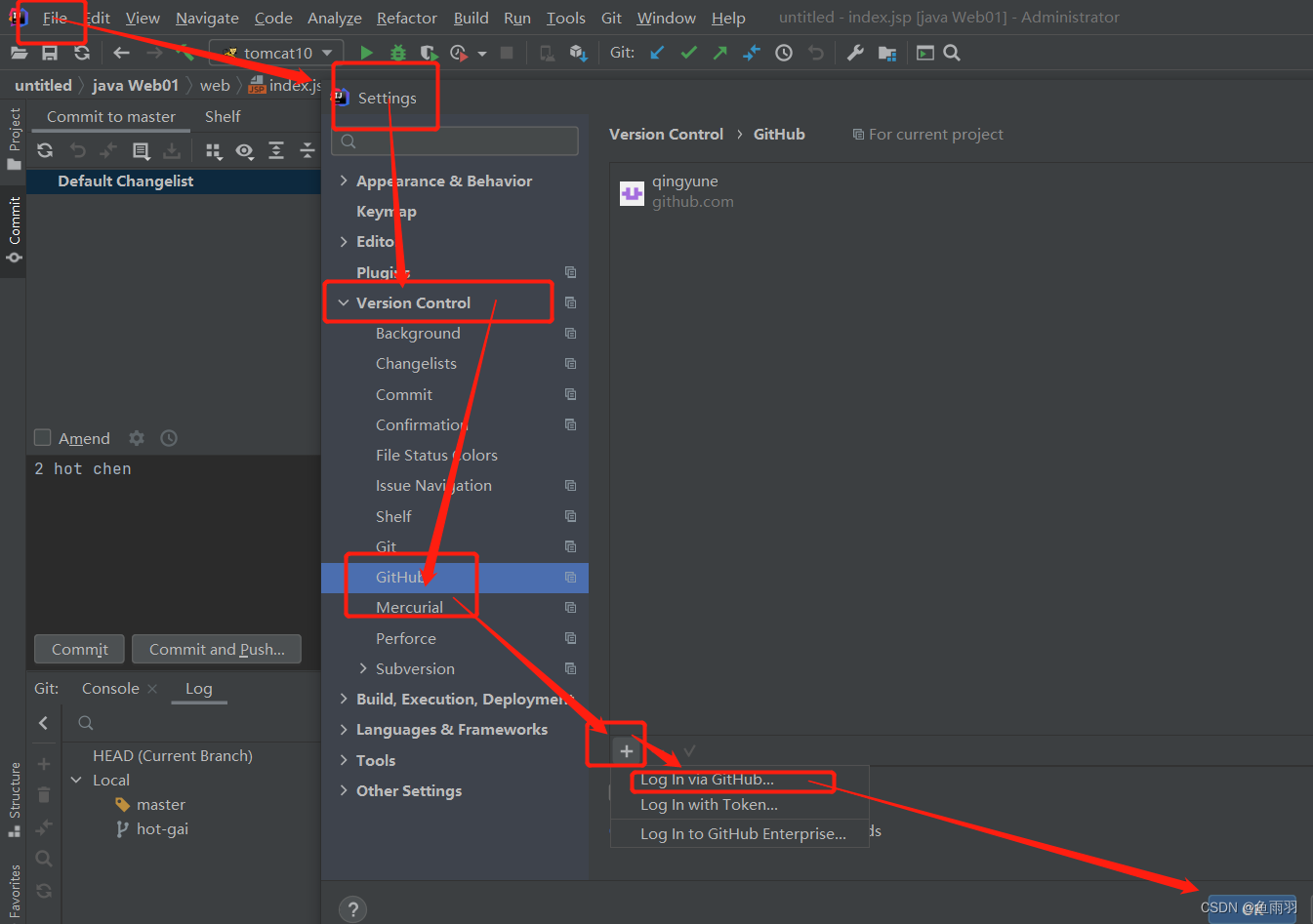Expand the Other Settings category
The width and height of the screenshot is (1313, 924).
coord(344,790)
